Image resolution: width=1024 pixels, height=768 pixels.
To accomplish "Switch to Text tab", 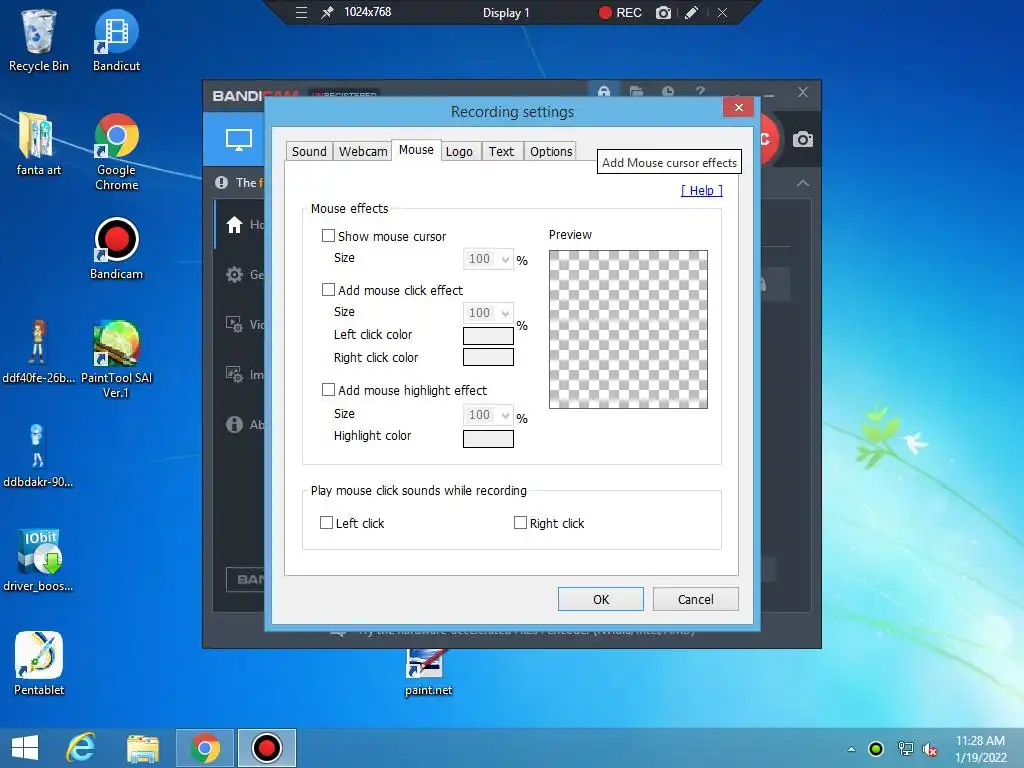I will pyautogui.click(x=502, y=152).
